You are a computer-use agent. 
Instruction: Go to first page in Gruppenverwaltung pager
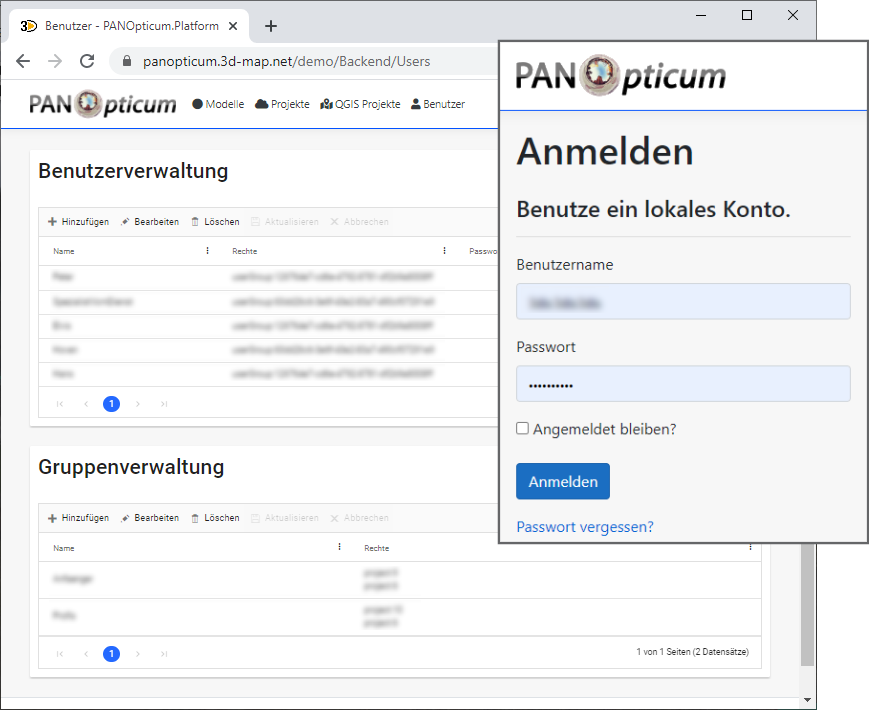pos(60,654)
